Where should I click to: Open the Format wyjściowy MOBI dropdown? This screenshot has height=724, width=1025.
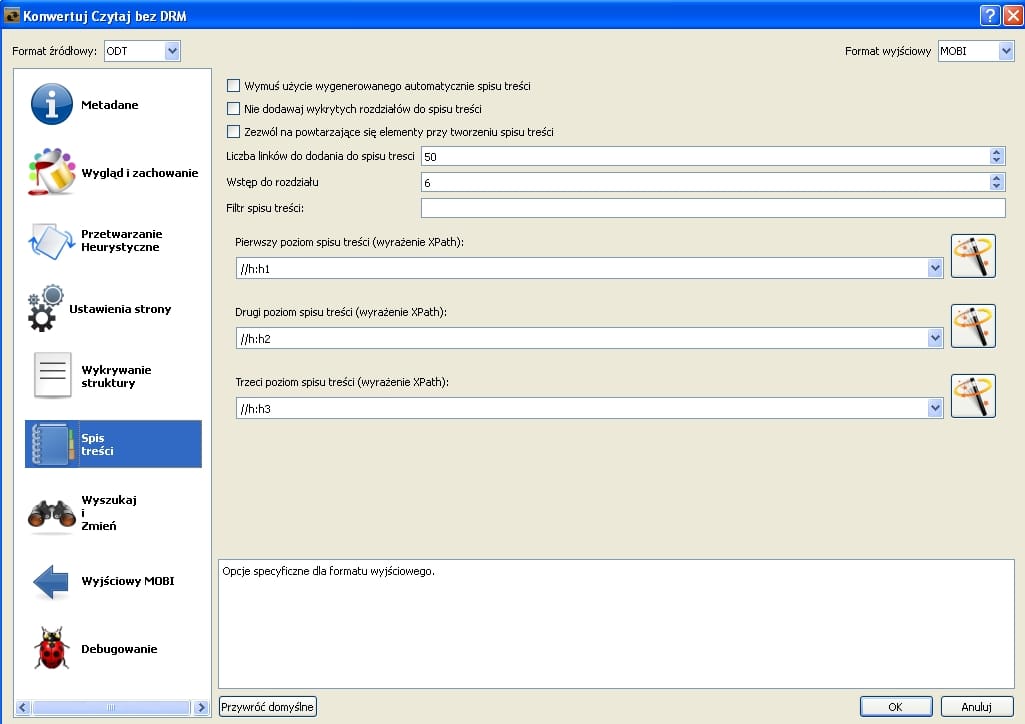pos(1005,51)
